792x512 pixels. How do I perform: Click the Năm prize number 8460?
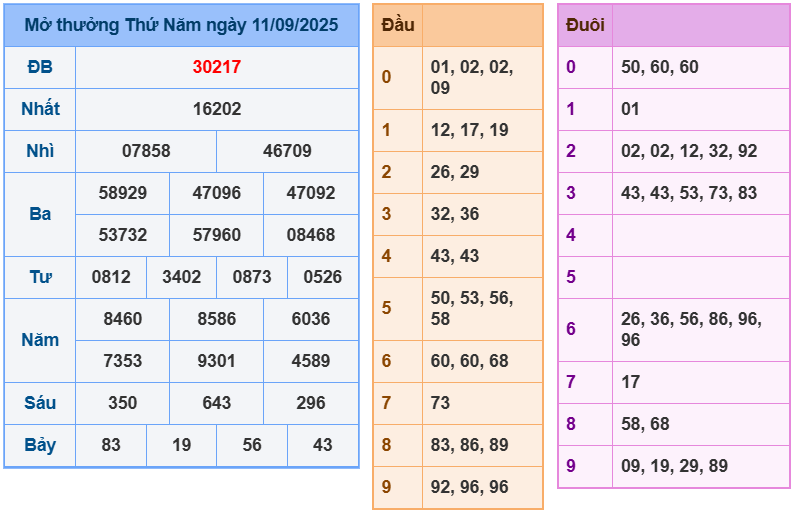tap(122, 319)
